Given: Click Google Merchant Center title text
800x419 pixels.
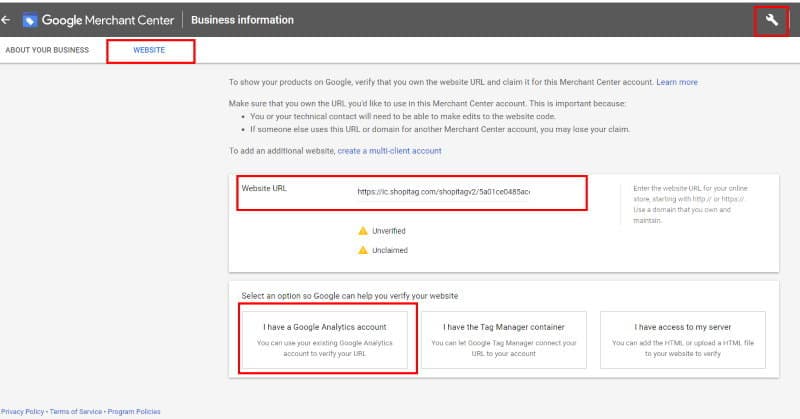Looking at the screenshot, I should pos(108,20).
